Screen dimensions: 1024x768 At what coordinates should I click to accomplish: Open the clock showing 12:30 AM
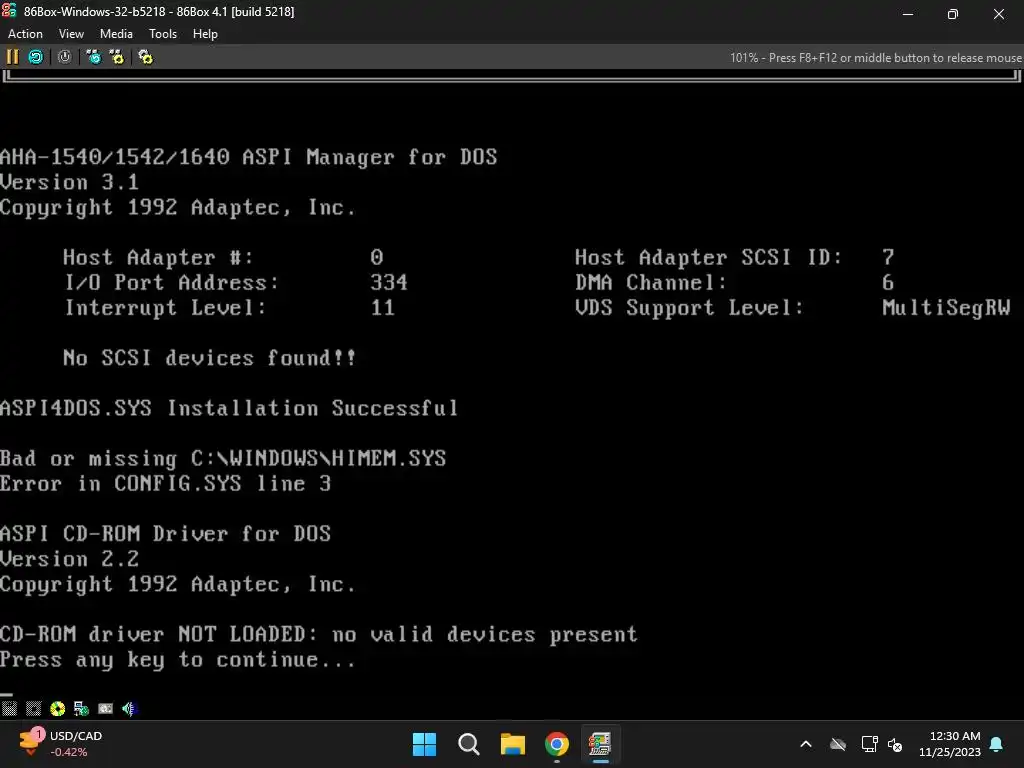(950, 744)
